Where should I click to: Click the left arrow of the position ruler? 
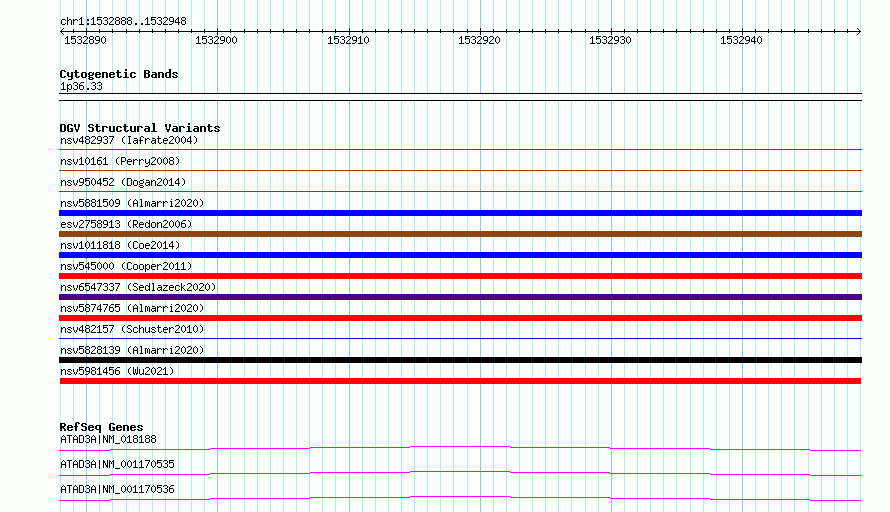62,31
